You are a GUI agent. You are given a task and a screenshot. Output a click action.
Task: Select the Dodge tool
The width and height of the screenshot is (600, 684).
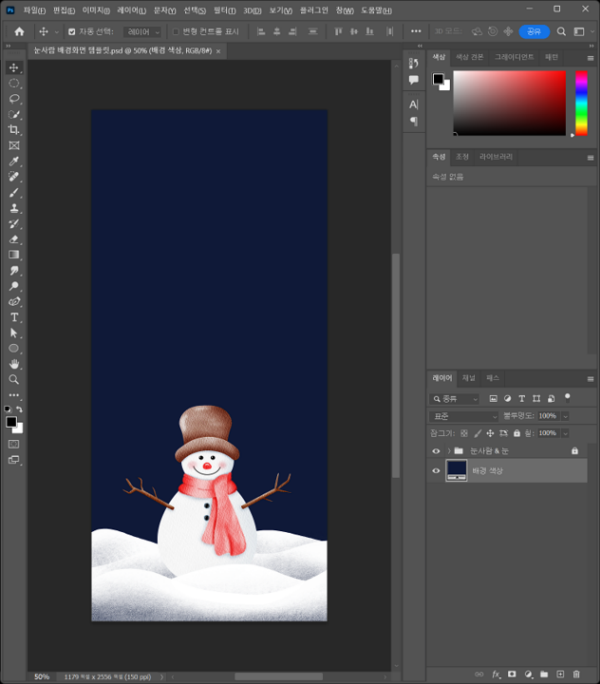click(x=14, y=286)
